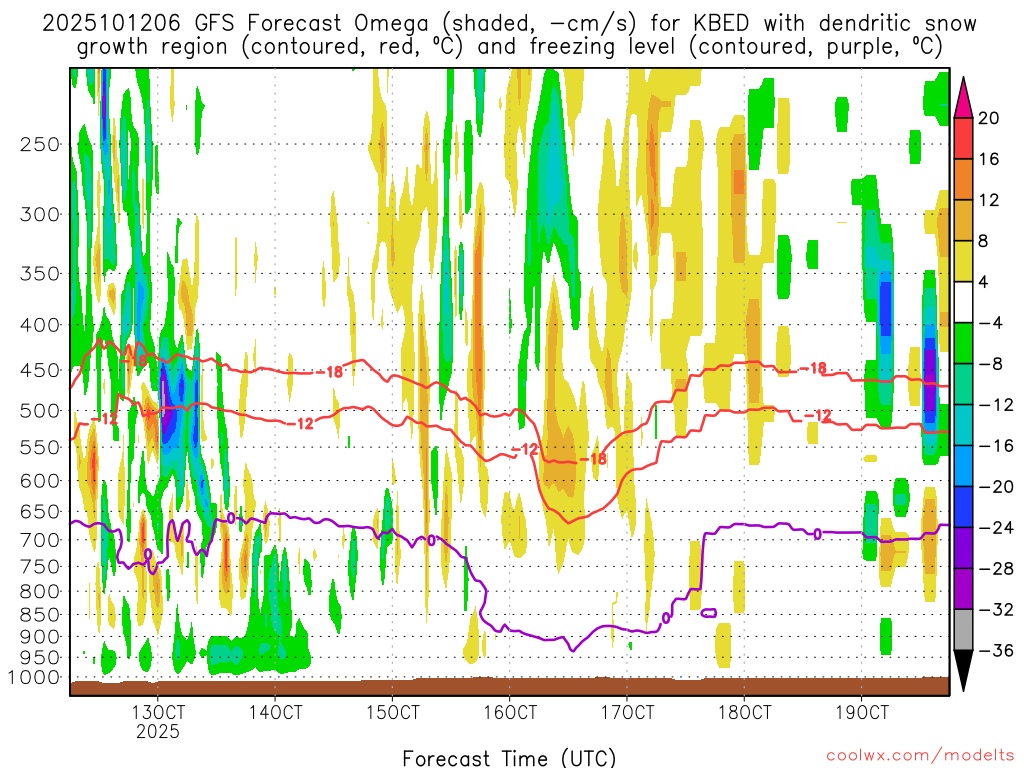Click the purple '0' freezing-level label near 190CT

click(x=818, y=534)
